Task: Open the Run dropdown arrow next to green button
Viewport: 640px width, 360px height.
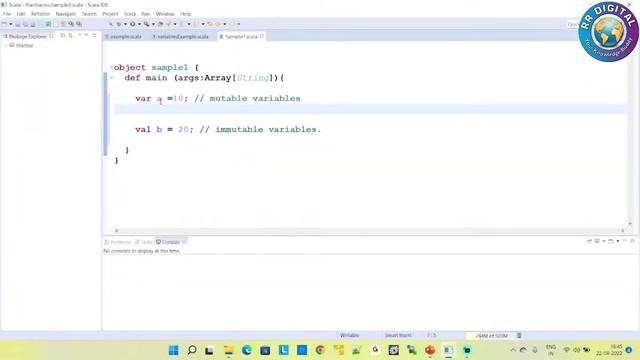Action: click(139, 24)
